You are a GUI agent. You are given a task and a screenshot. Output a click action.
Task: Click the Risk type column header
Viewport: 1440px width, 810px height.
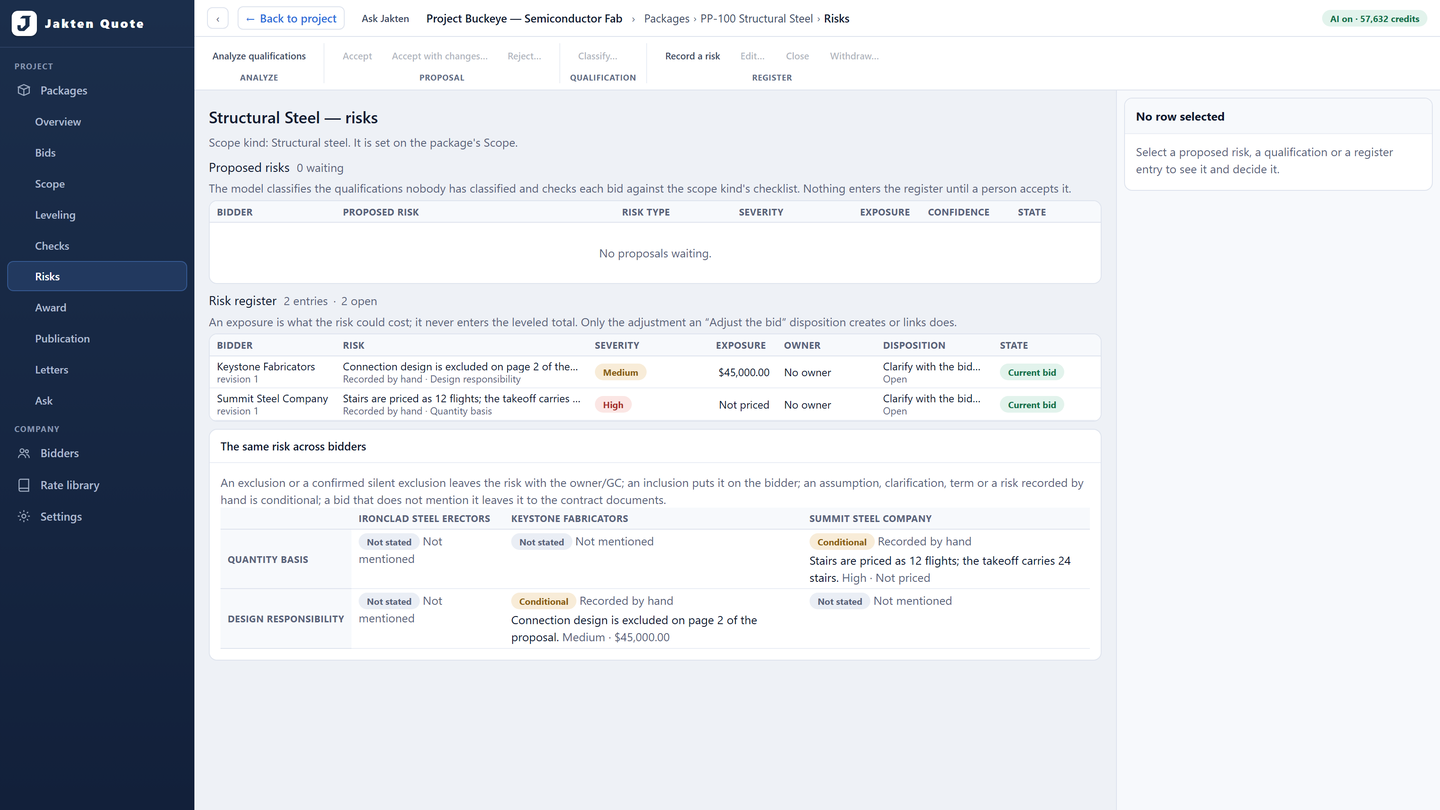pyautogui.click(x=646, y=212)
